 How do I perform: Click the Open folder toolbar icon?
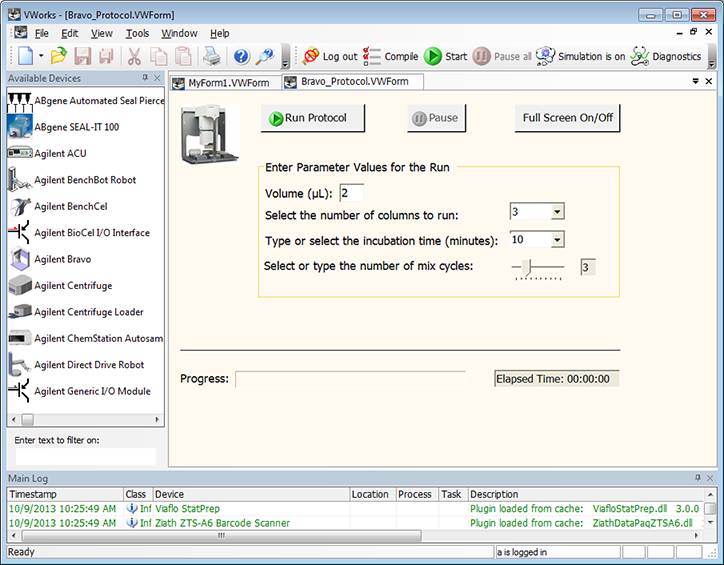[59, 57]
